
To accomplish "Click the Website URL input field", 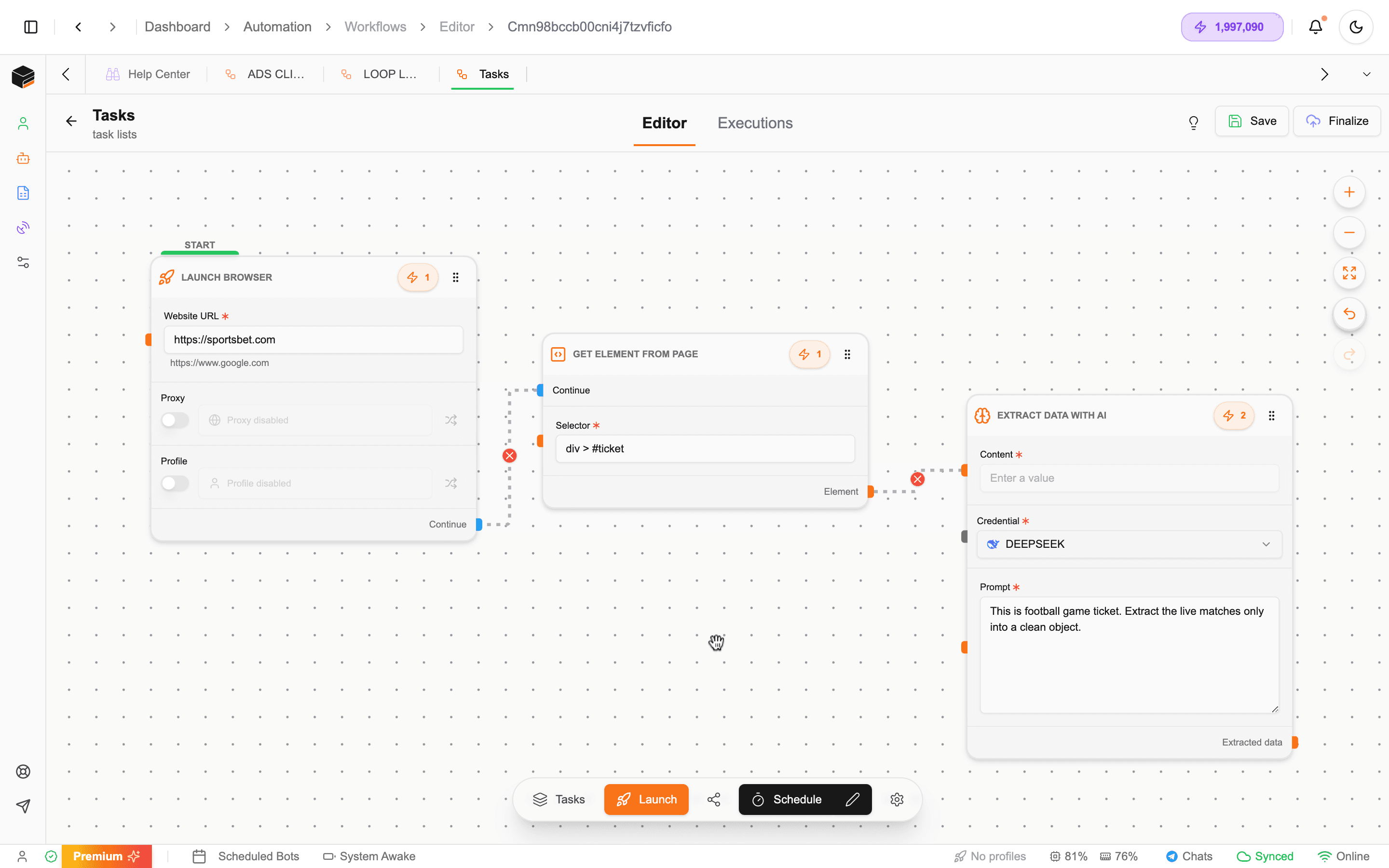I will pyautogui.click(x=313, y=340).
